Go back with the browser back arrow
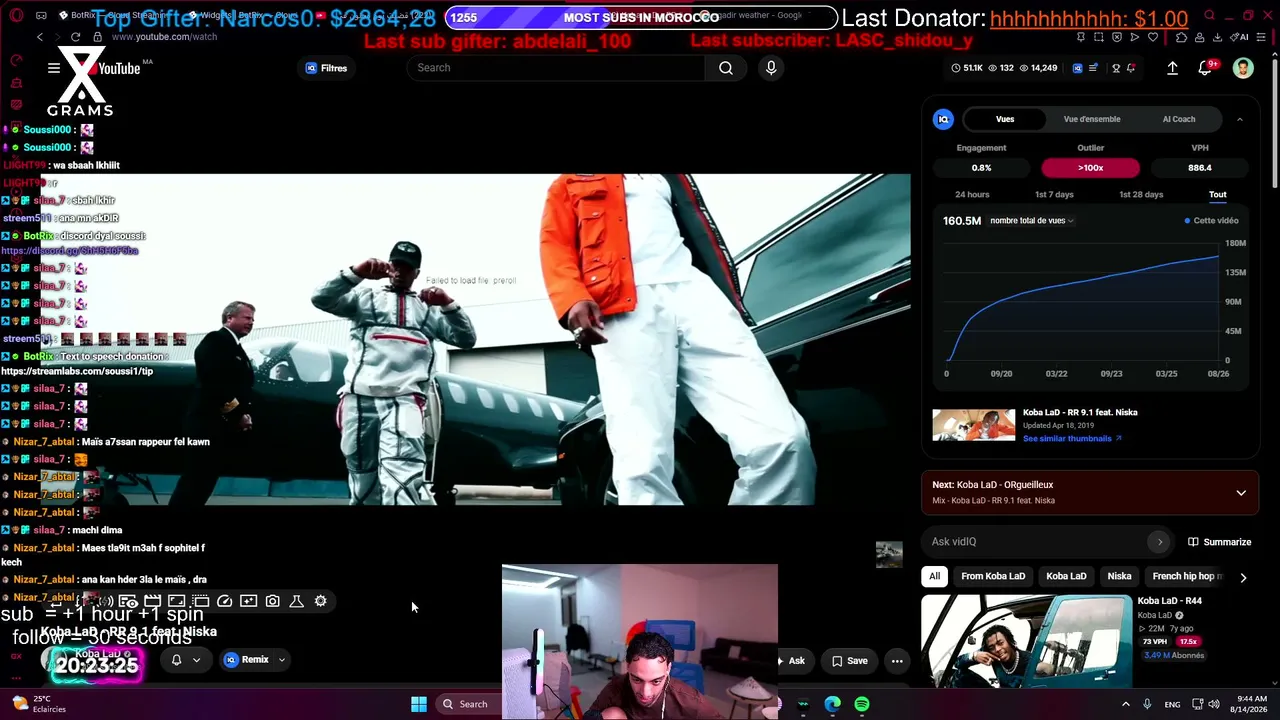1280x720 pixels. click(40, 37)
